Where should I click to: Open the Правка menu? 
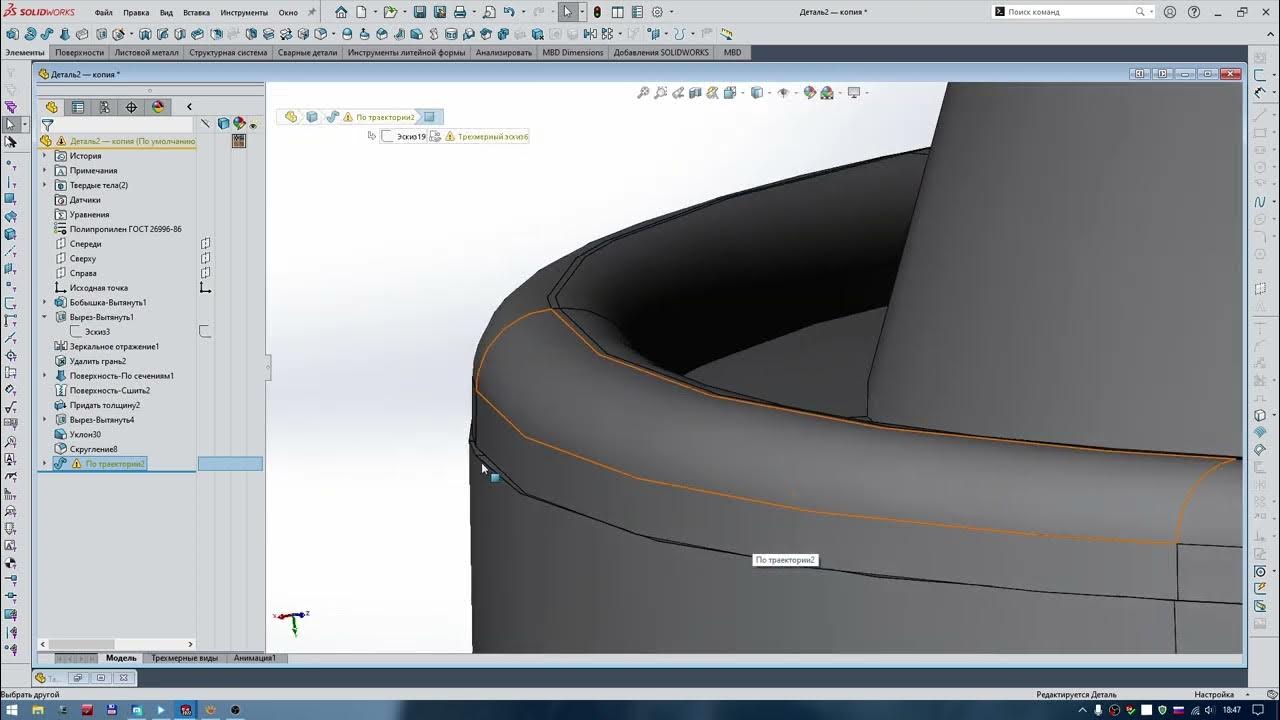136,13
